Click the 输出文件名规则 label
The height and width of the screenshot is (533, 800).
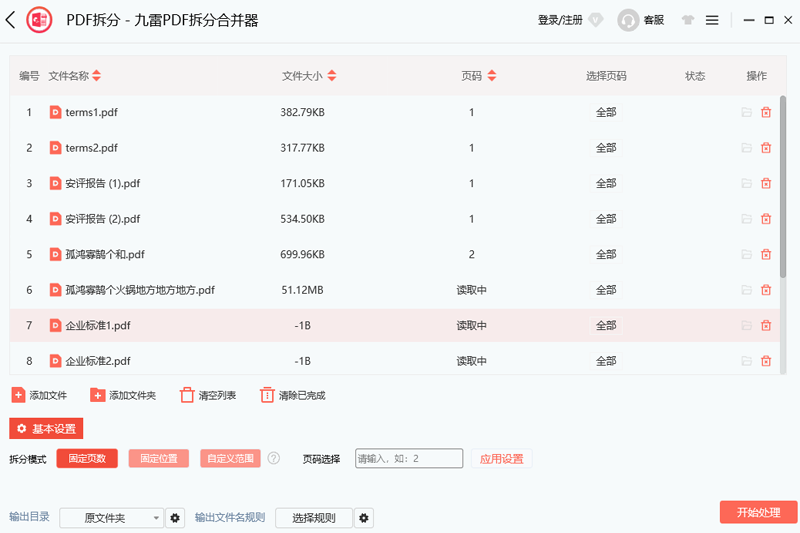click(230, 517)
